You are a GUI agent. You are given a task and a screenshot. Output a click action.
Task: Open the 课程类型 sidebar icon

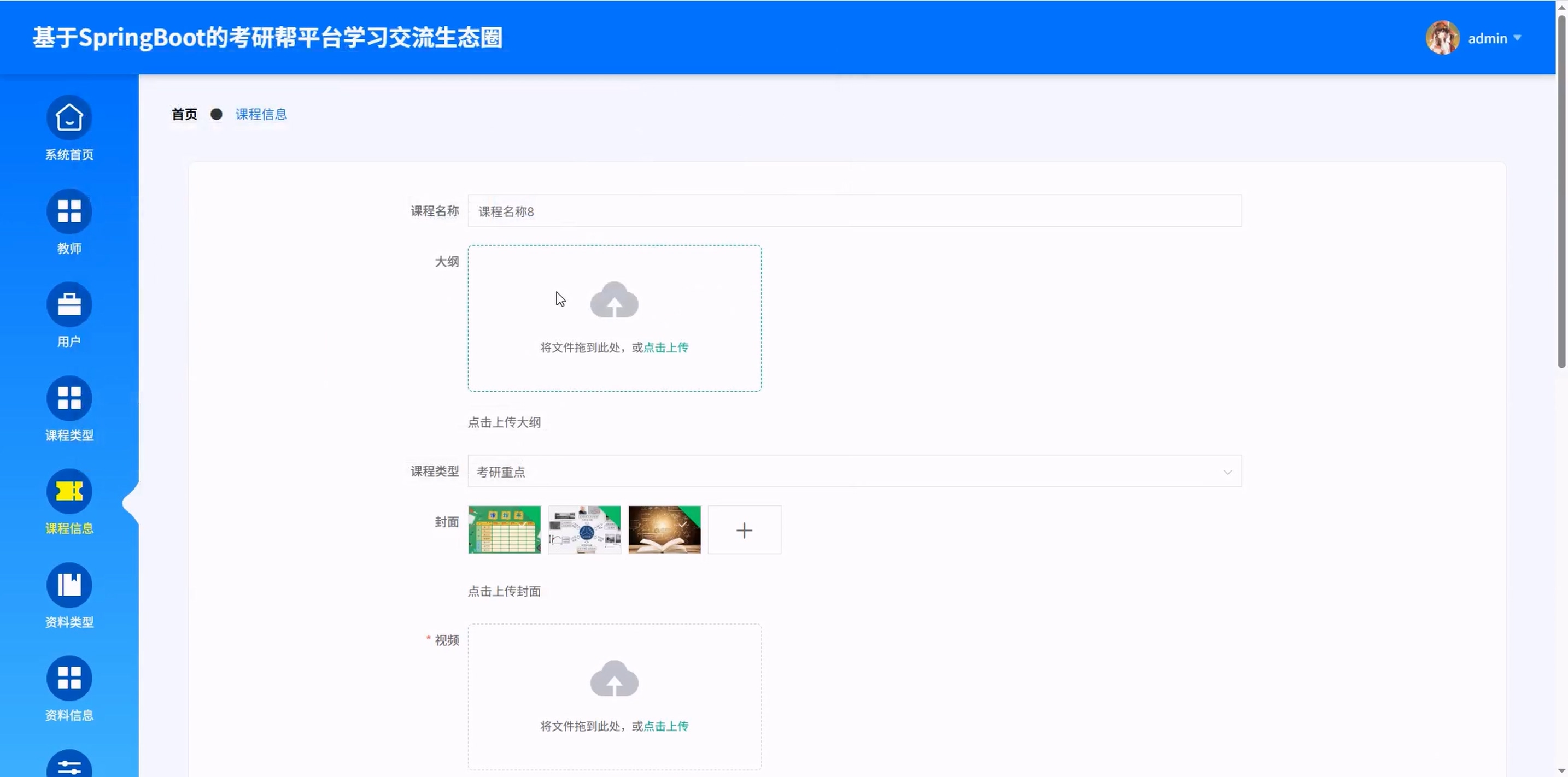tap(69, 398)
